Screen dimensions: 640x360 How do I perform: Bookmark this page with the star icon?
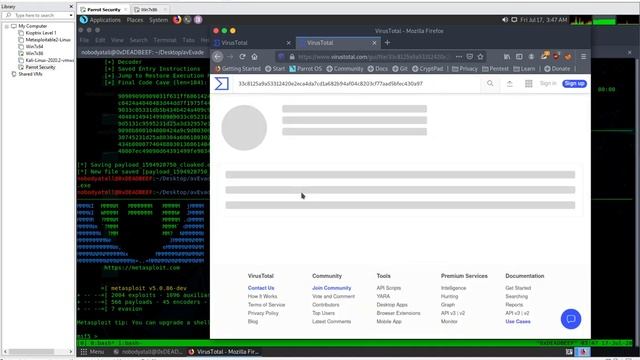tap(480, 57)
